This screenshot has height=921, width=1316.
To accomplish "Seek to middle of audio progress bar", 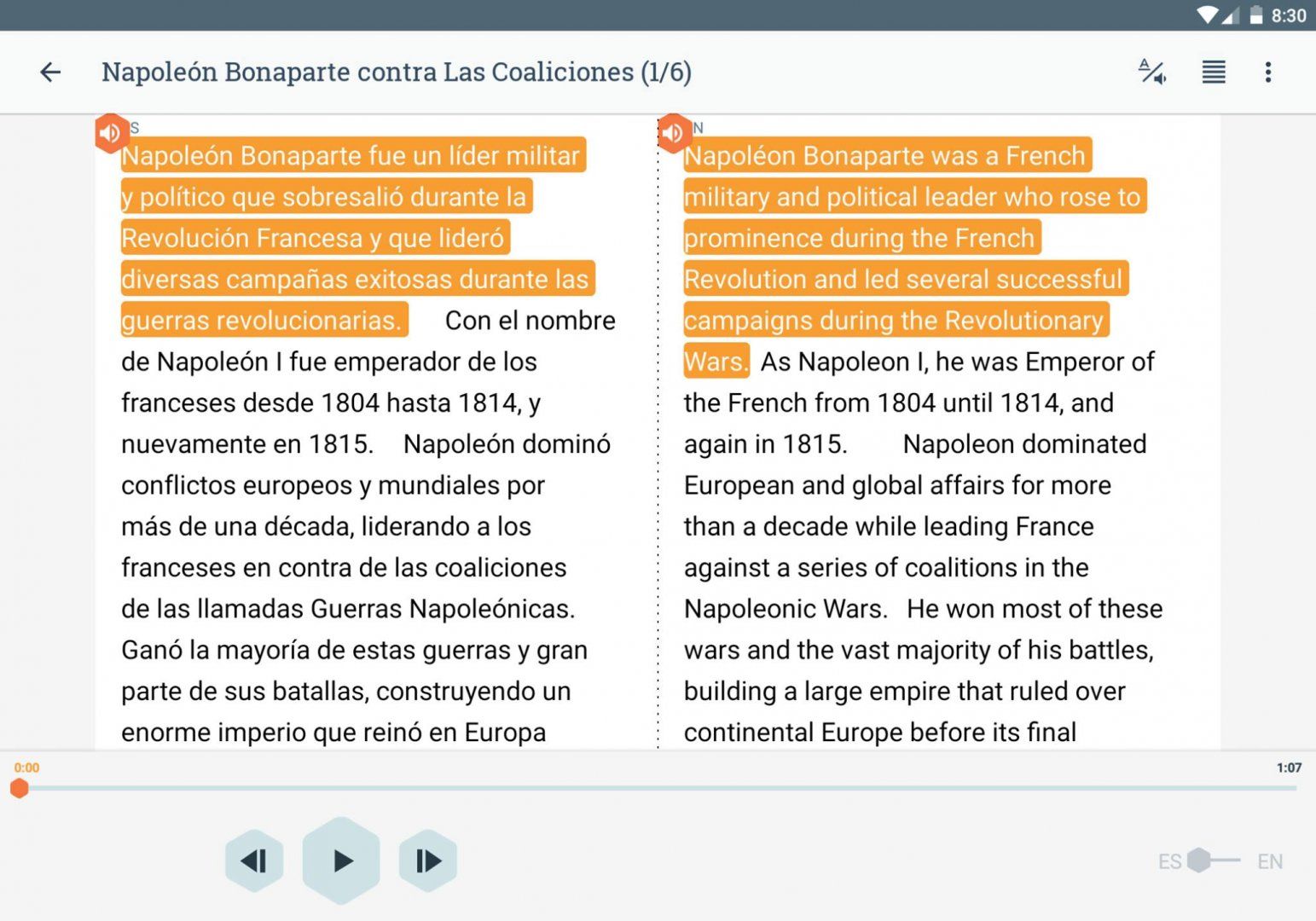I will pos(658,789).
